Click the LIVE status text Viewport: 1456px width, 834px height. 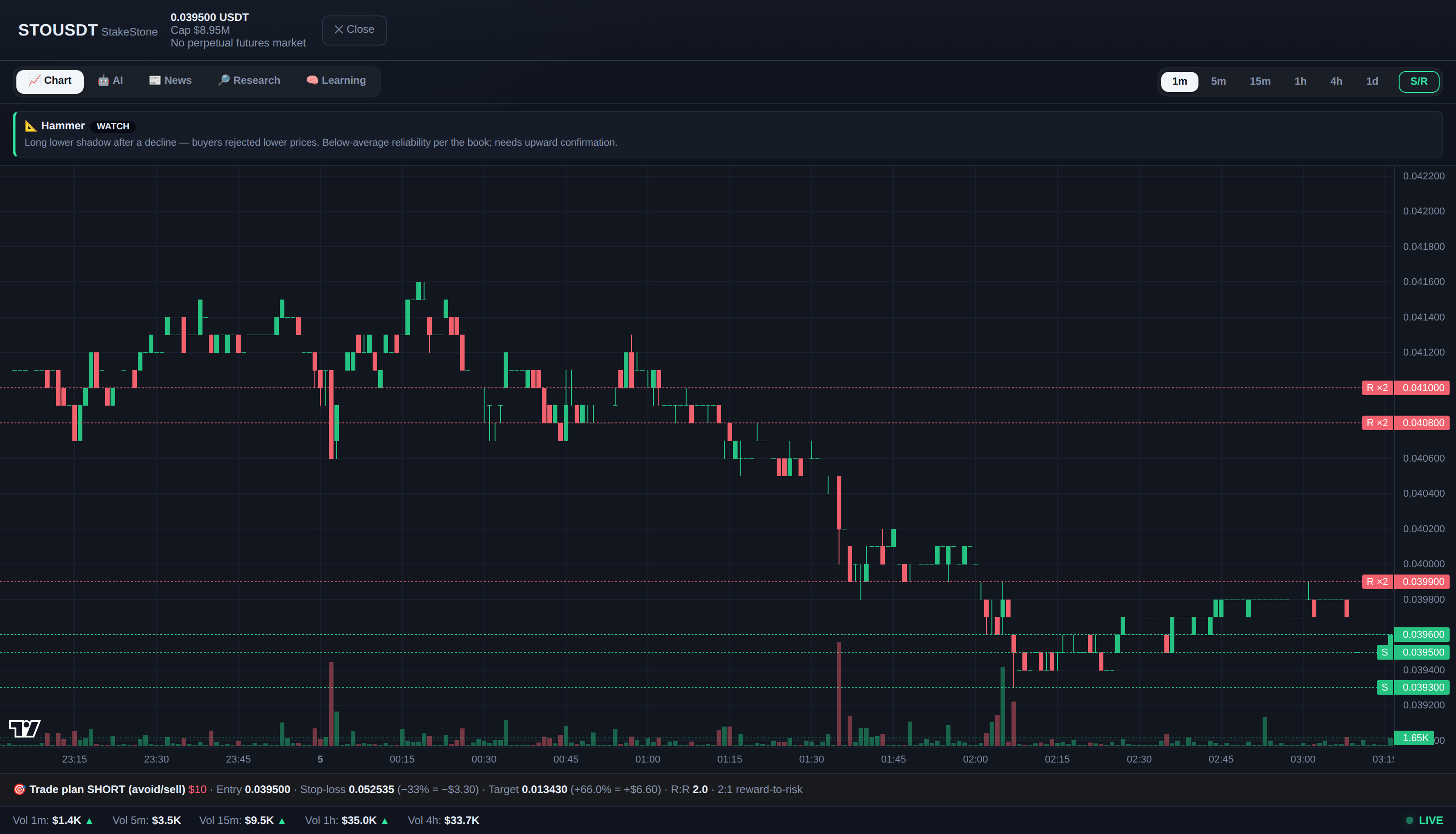pyautogui.click(x=1430, y=820)
